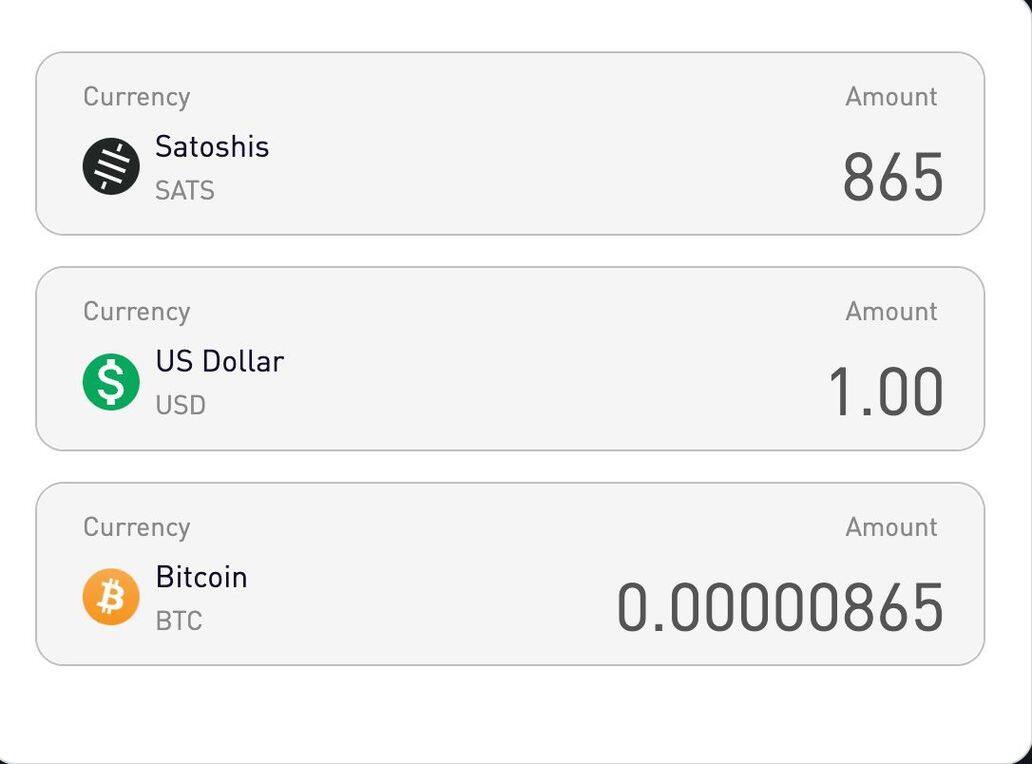Click the Satoshis currency icon
The height and width of the screenshot is (764, 1032).
pos(111,166)
